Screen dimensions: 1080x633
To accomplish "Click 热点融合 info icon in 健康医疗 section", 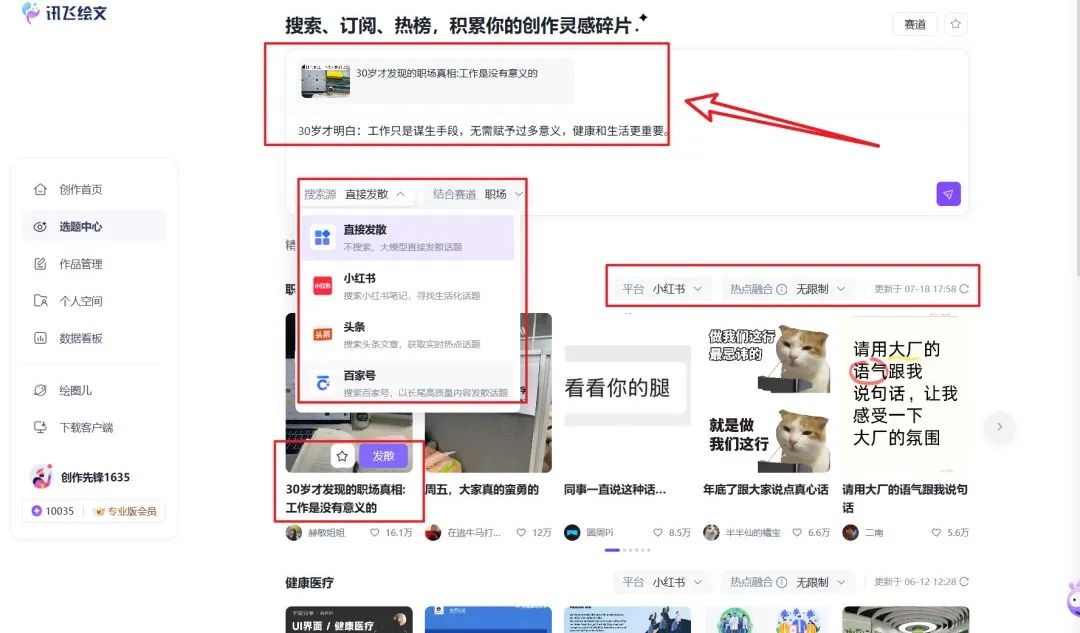I will tap(782, 583).
